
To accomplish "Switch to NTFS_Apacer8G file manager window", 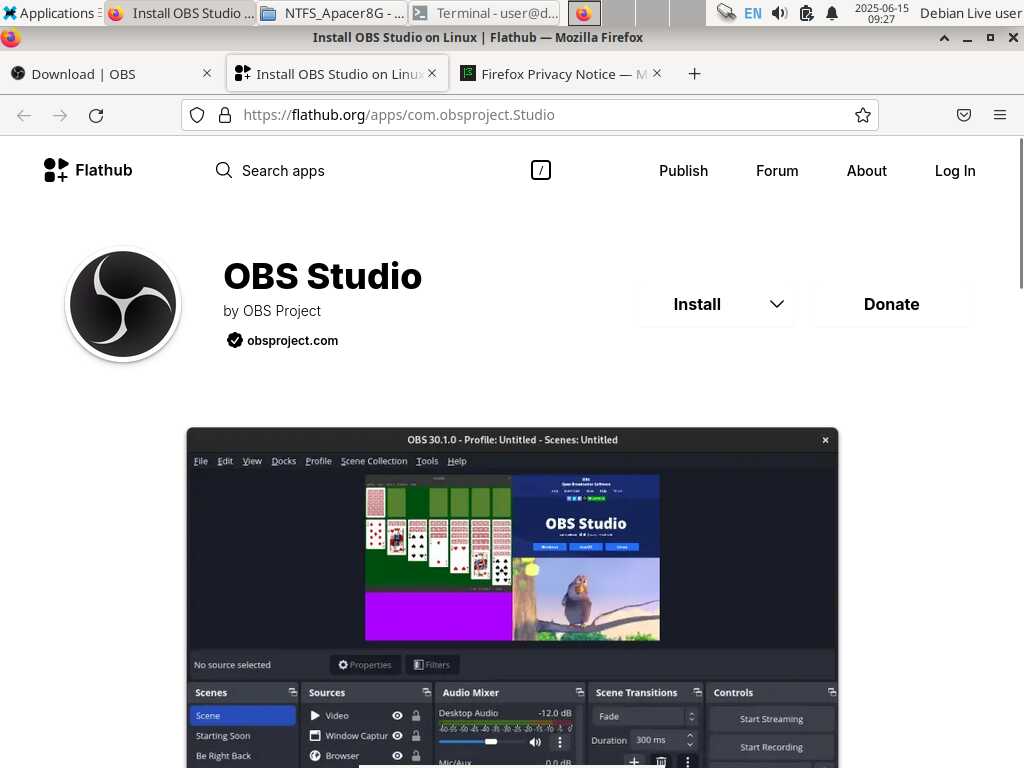I will pos(332,13).
